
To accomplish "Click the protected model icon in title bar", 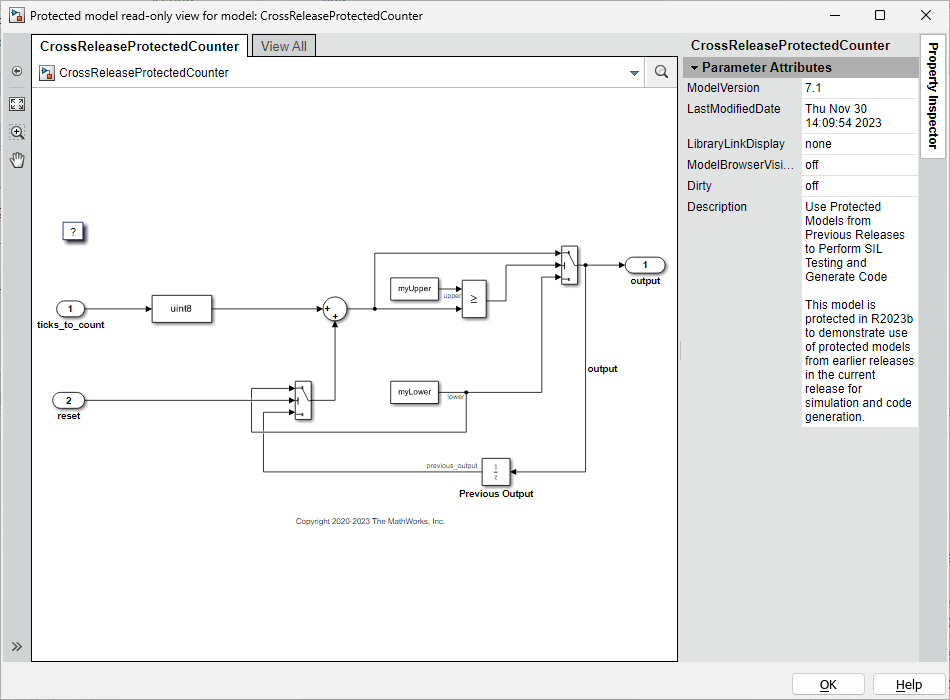I will click(x=14, y=15).
